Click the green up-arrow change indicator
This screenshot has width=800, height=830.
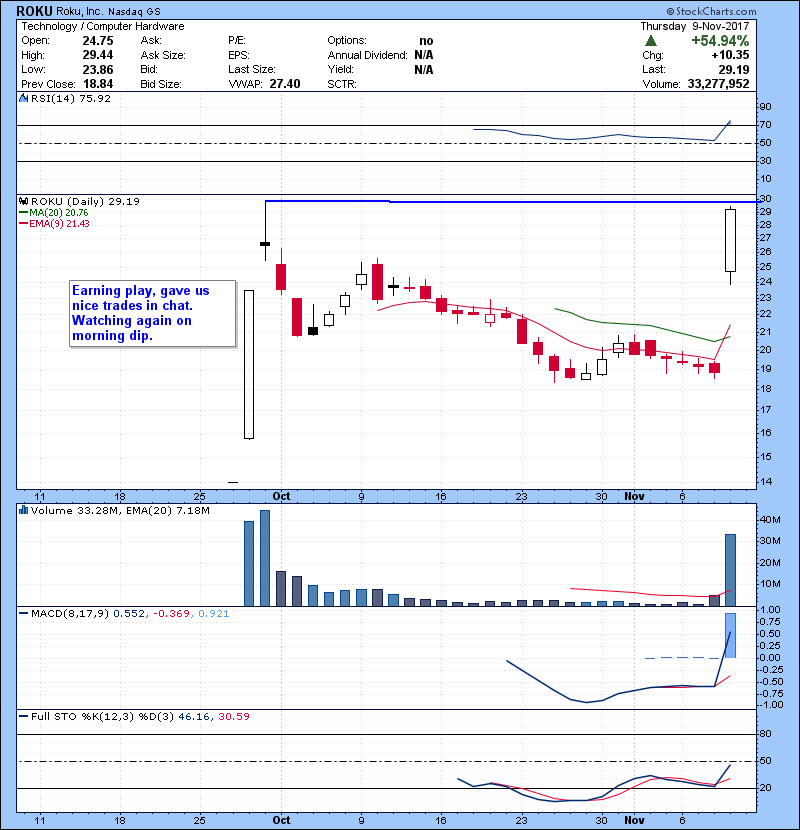pyautogui.click(x=651, y=41)
